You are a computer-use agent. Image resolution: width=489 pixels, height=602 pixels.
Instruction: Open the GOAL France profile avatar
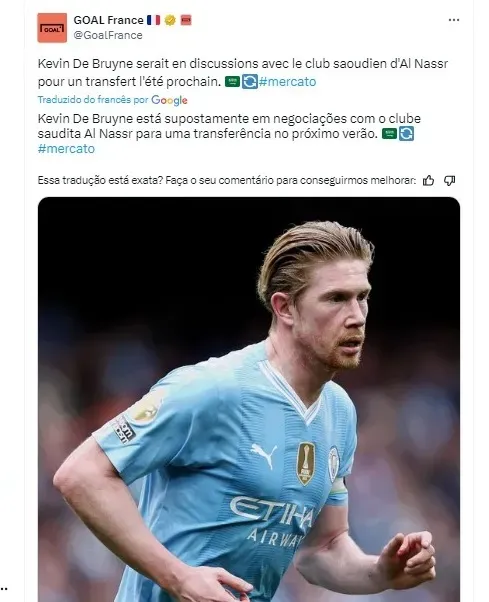click(x=52, y=28)
